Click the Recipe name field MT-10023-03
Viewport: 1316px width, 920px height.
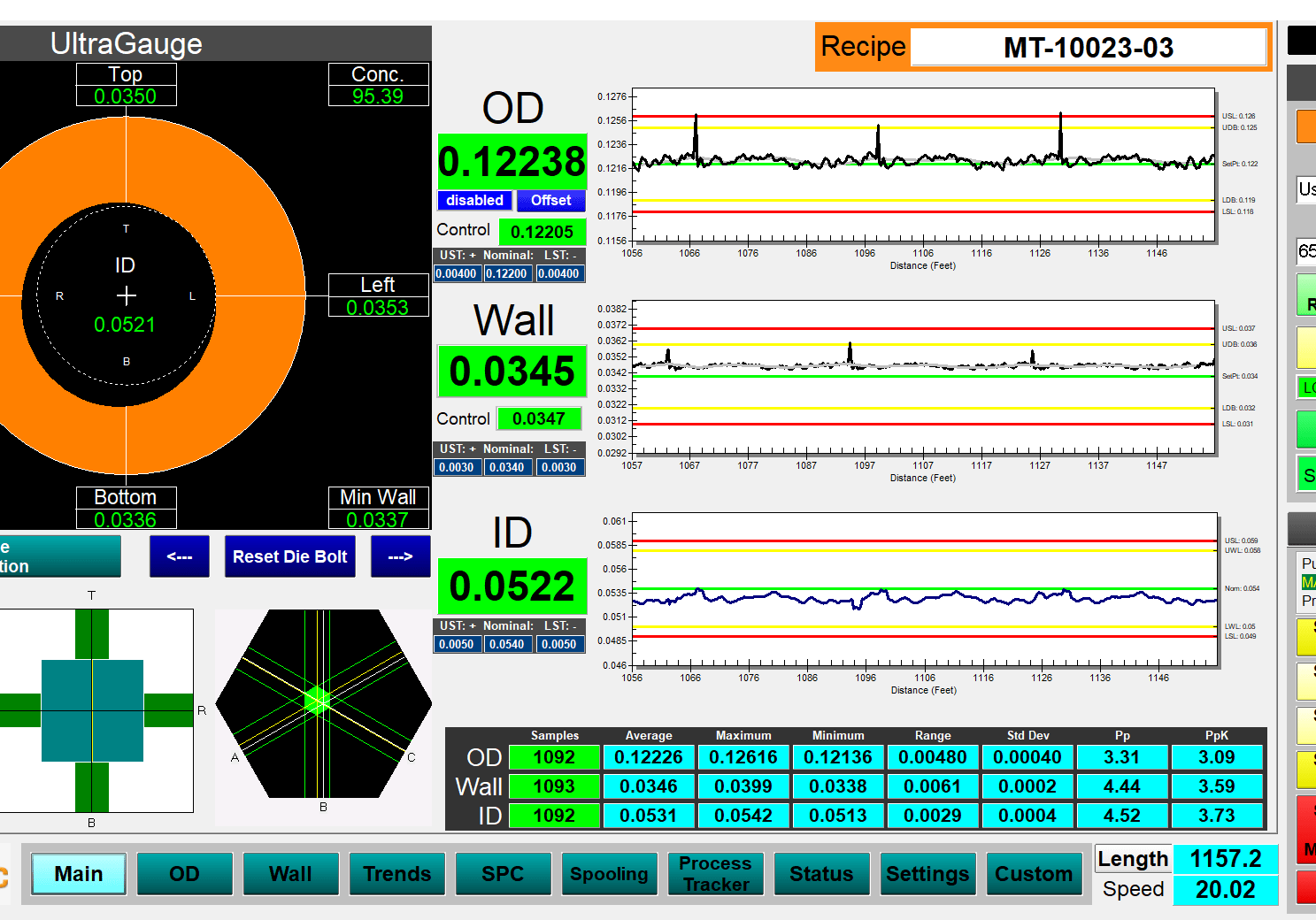click(1088, 48)
